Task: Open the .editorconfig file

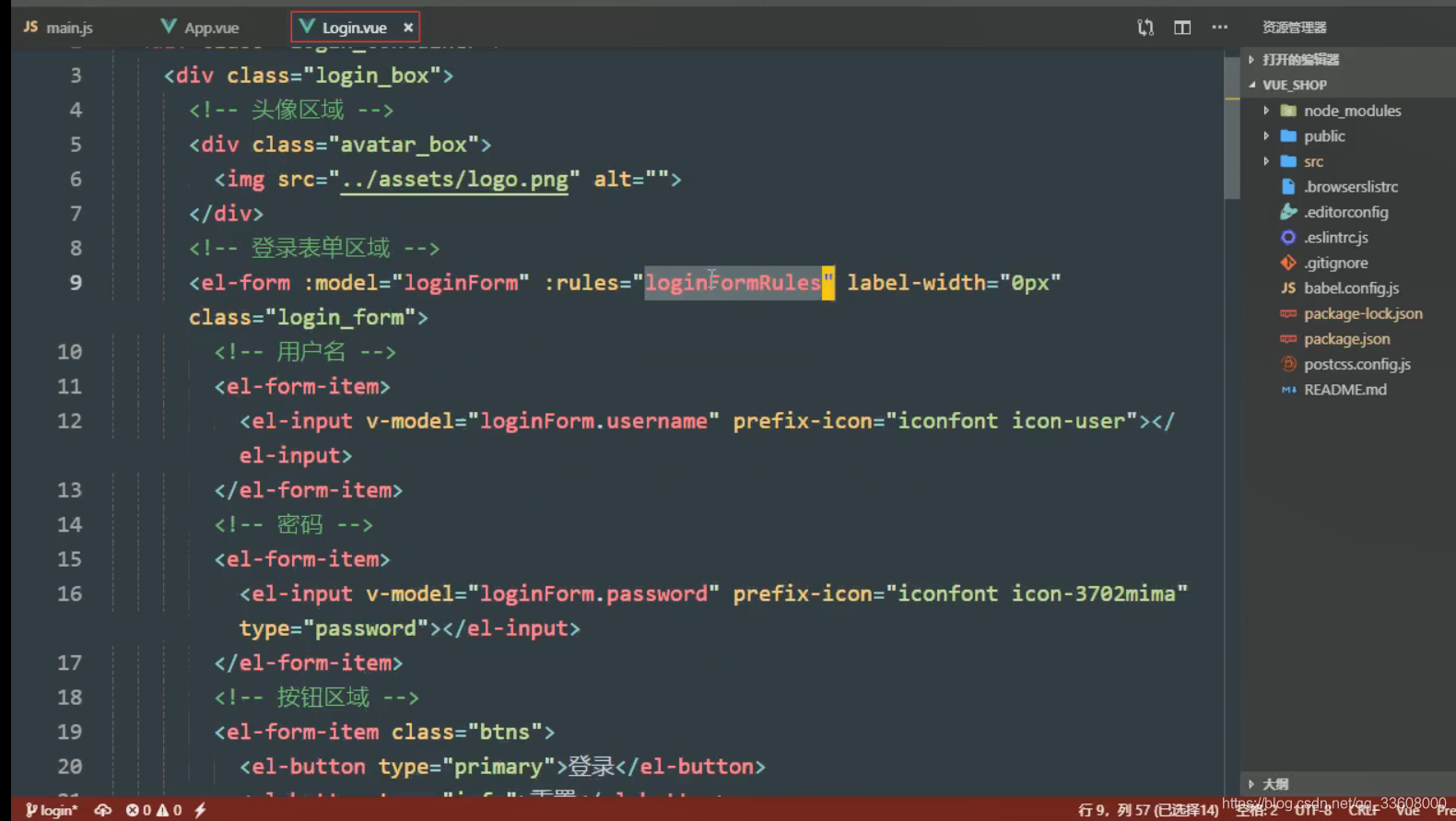Action: (1345, 212)
